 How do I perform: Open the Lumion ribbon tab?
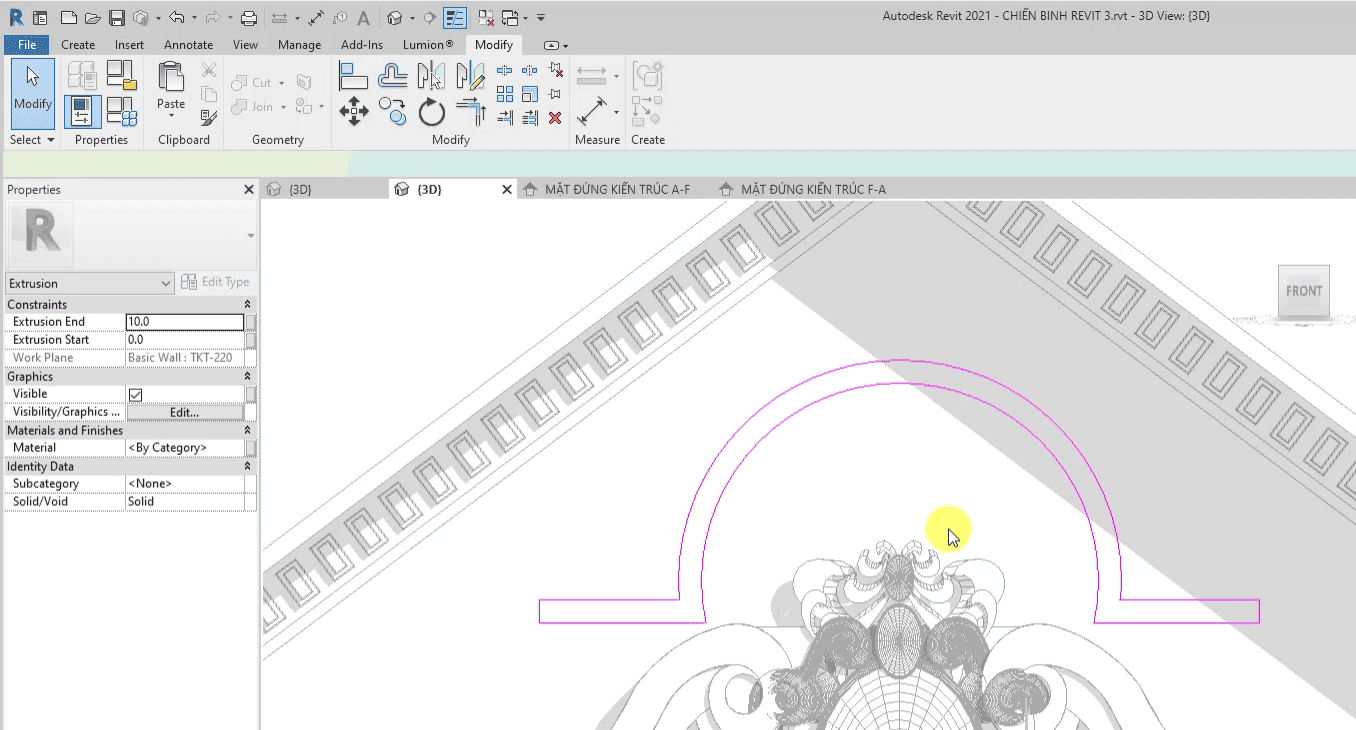click(428, 45)
